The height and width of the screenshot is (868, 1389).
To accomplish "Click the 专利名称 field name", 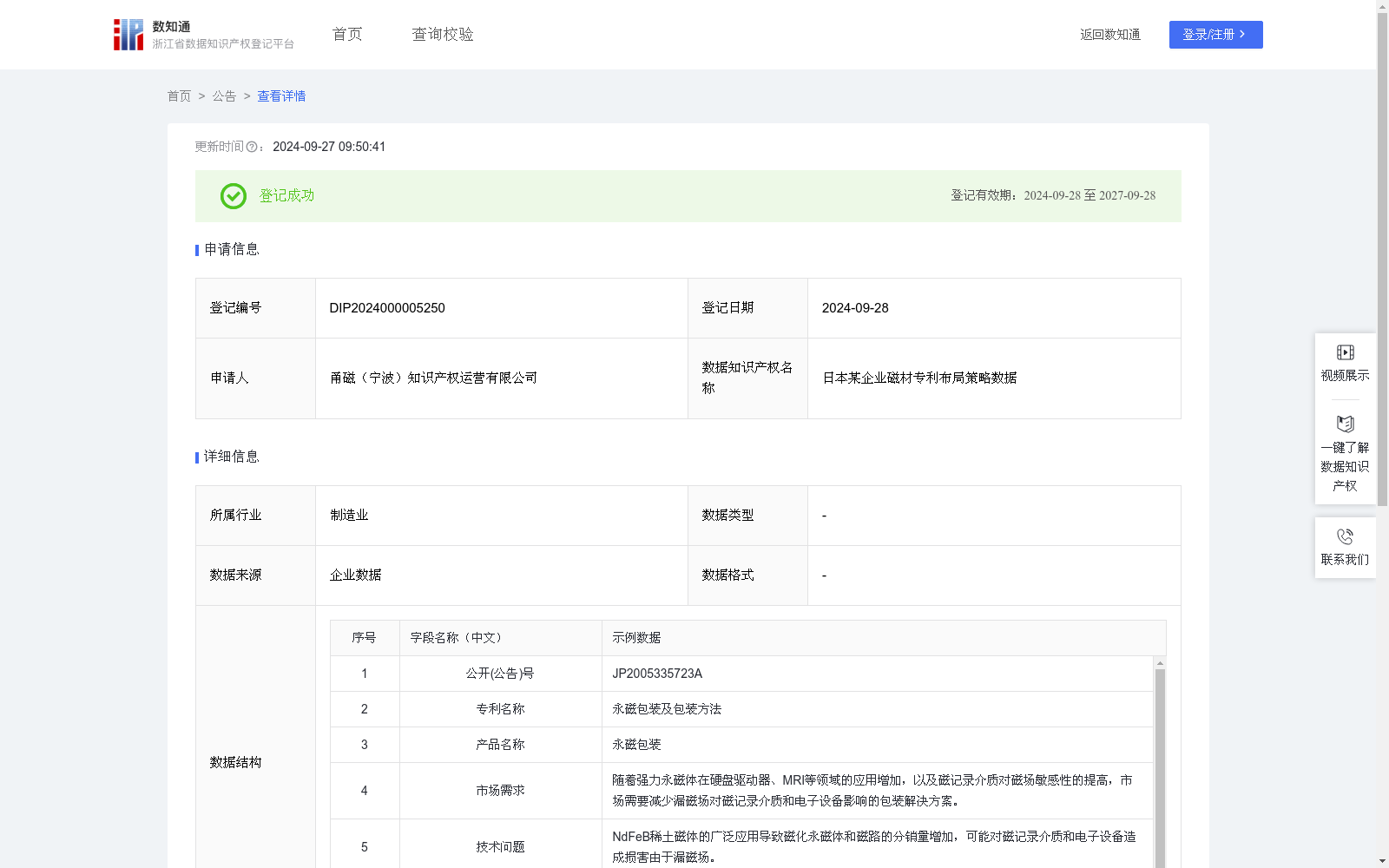I will coord(500,709).
